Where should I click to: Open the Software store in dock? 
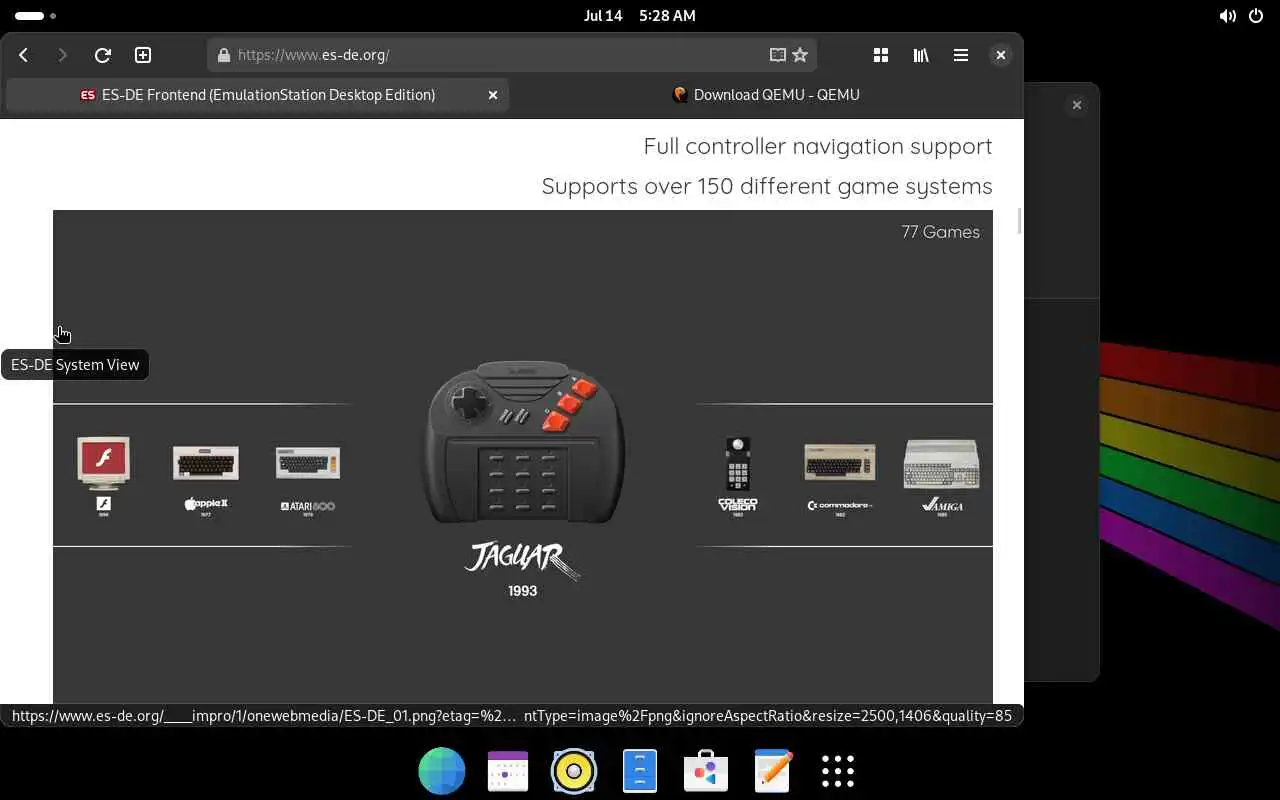pos(706,771)
